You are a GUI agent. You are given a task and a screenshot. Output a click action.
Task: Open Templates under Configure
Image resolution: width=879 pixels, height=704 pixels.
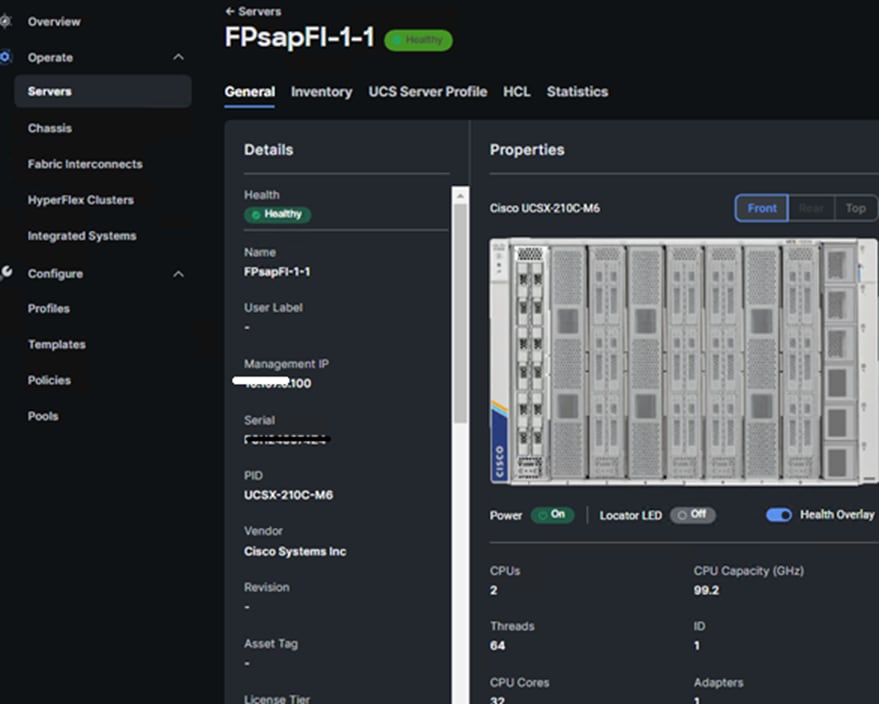click(x=57, y=345)
